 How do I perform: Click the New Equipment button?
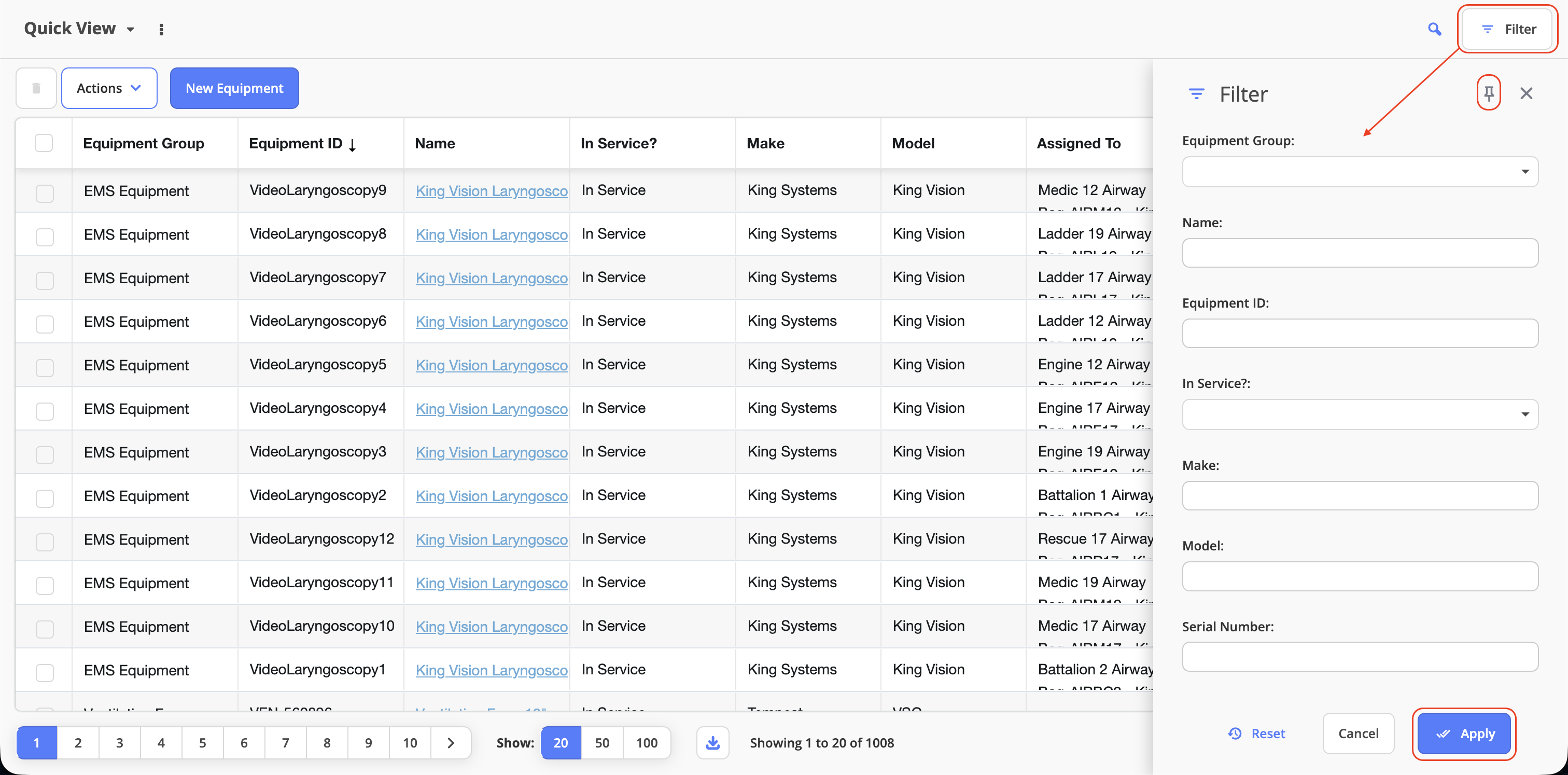pyautogui.click(x=234, y=88)
